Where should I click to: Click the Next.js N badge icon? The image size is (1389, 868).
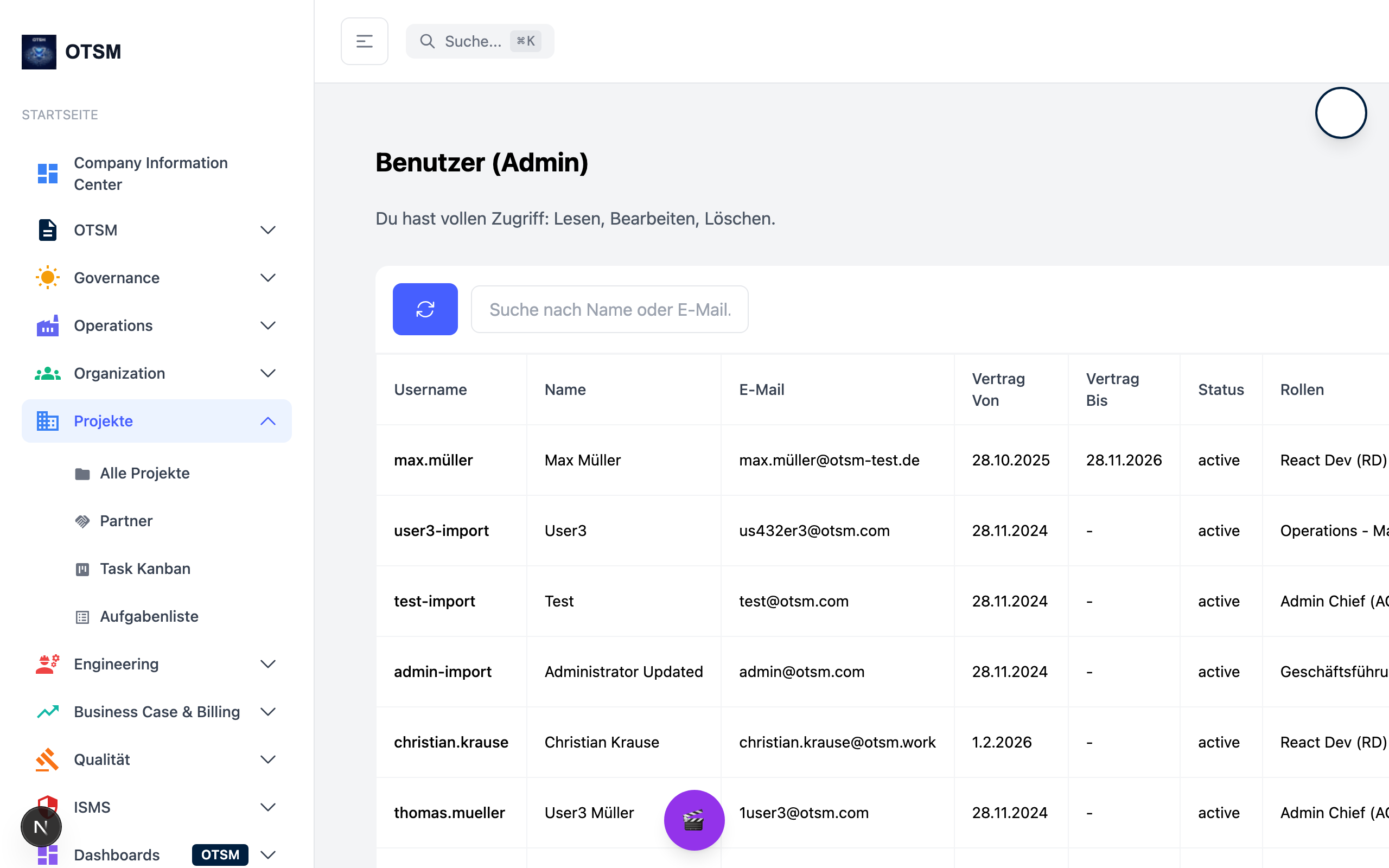click(x=41, y=827)
